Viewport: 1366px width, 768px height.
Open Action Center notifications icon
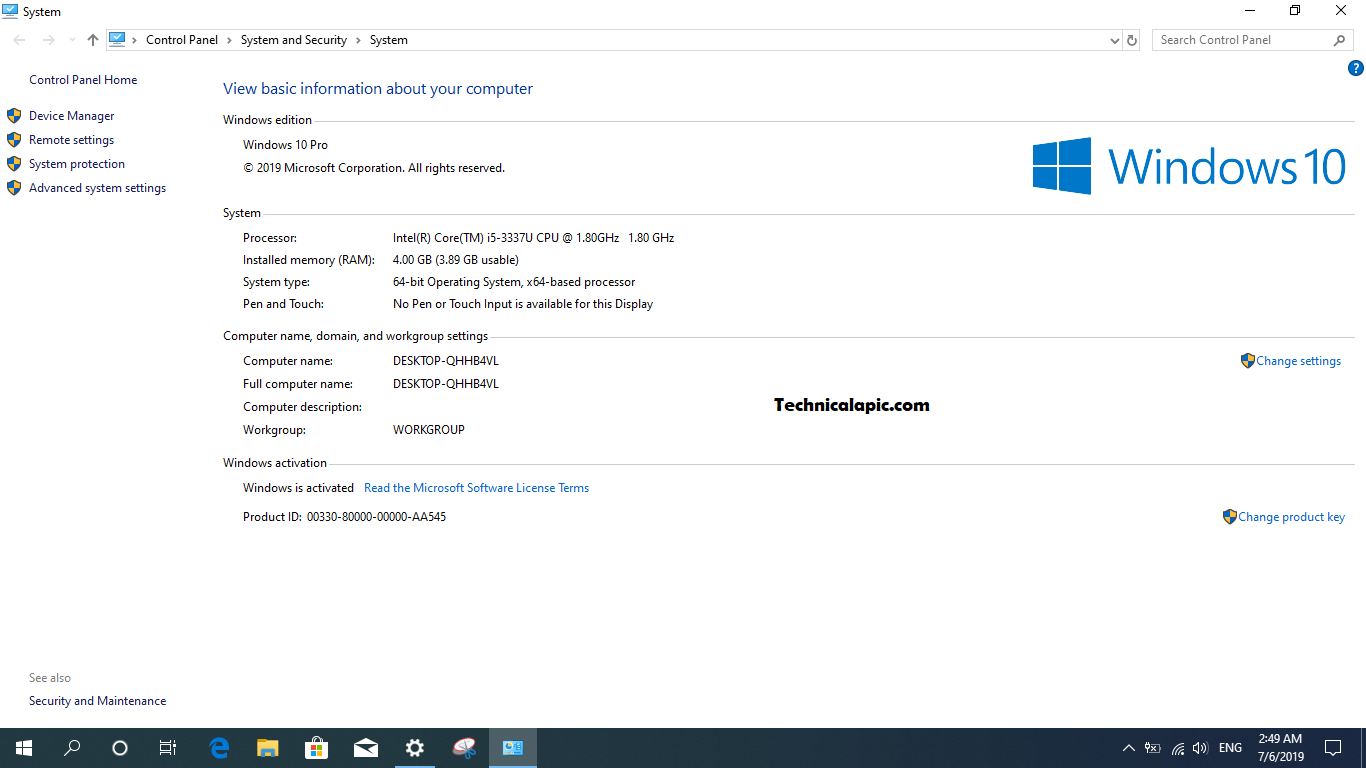(1333, 748)
